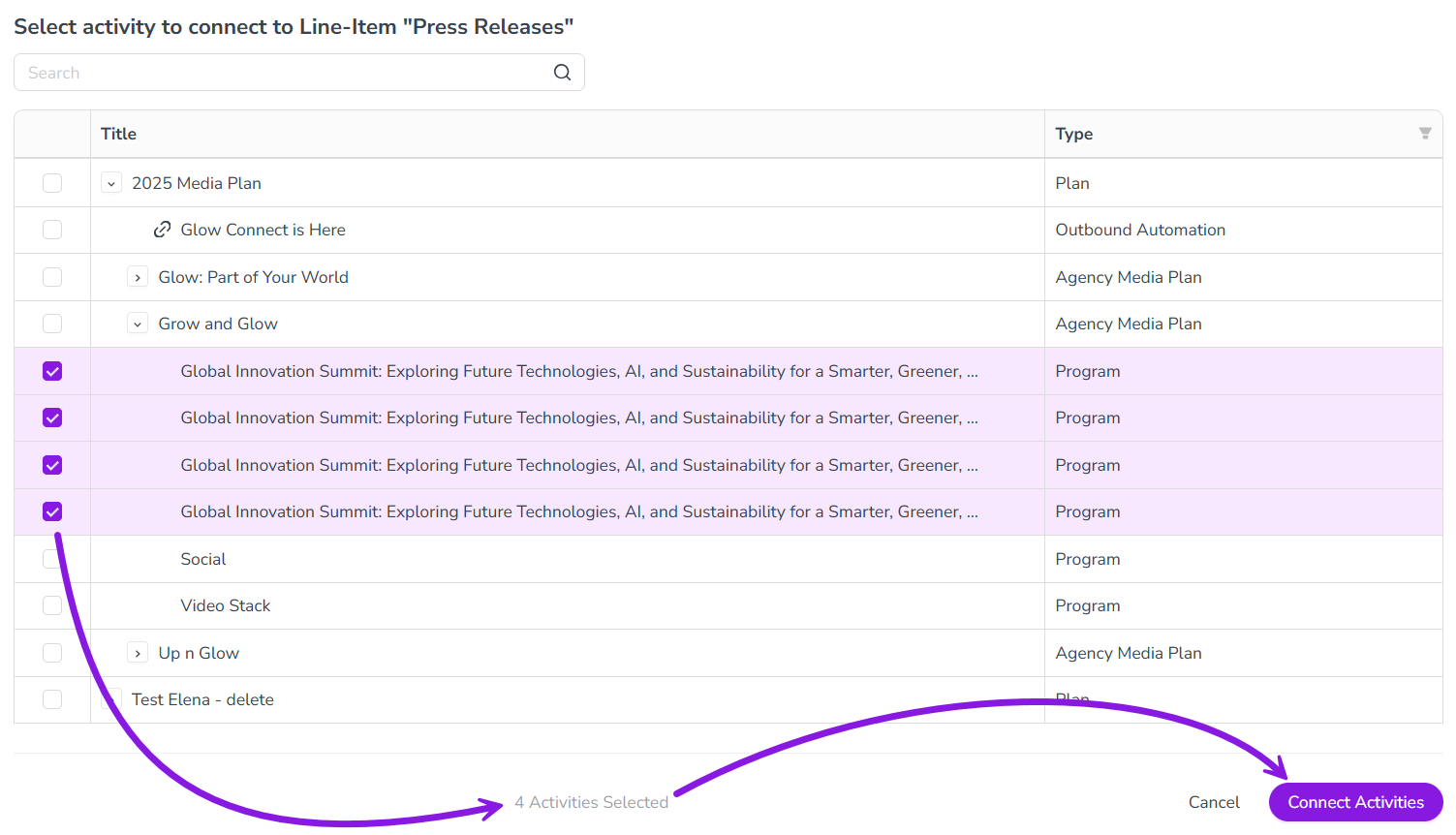
Task: Click the Test Elena - delete title
Action: point(202,699)
